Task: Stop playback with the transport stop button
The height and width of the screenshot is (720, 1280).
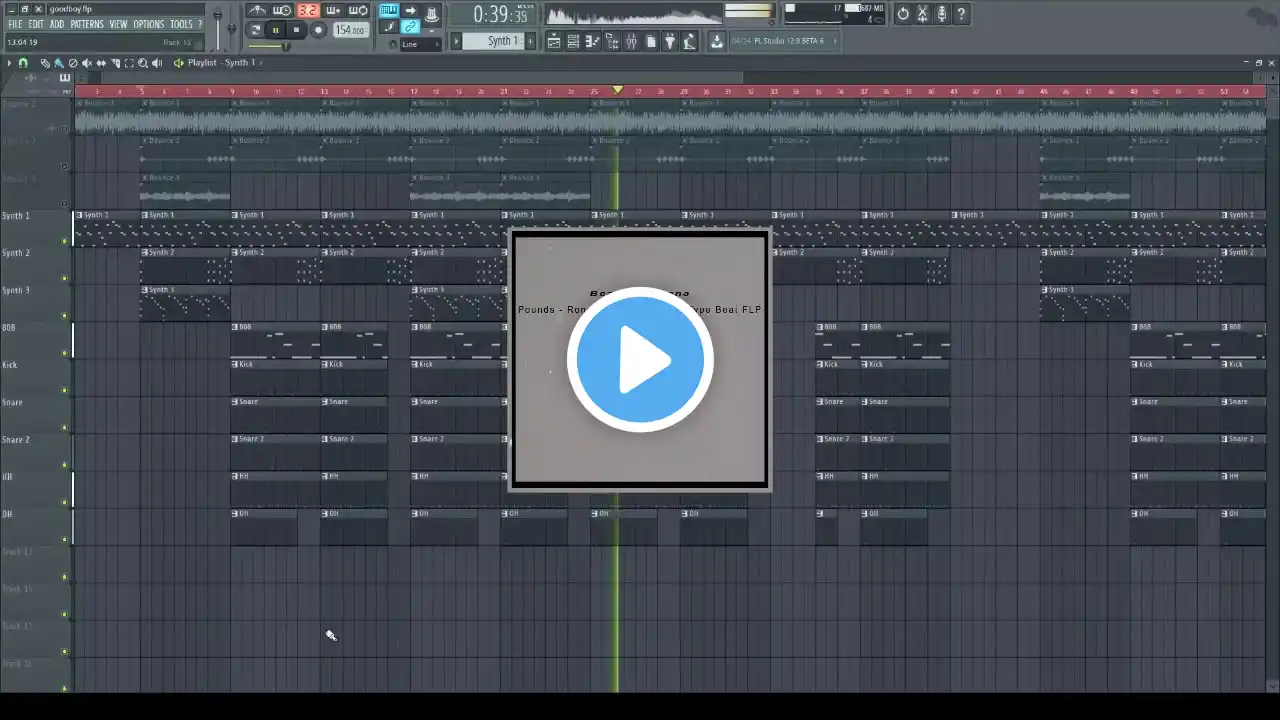Action: (296, 30)
